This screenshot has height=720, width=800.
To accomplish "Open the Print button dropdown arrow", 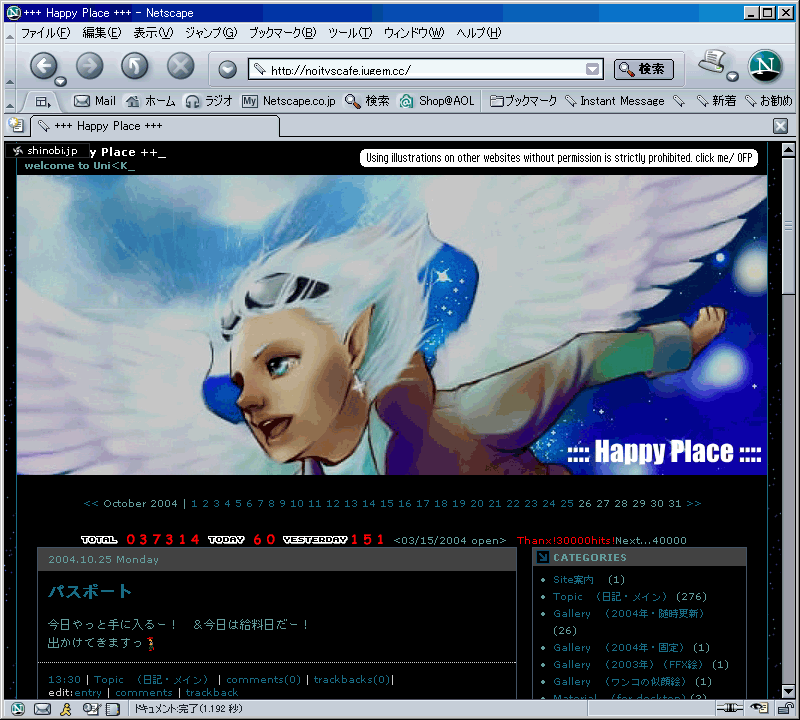I will pos(733,77).
